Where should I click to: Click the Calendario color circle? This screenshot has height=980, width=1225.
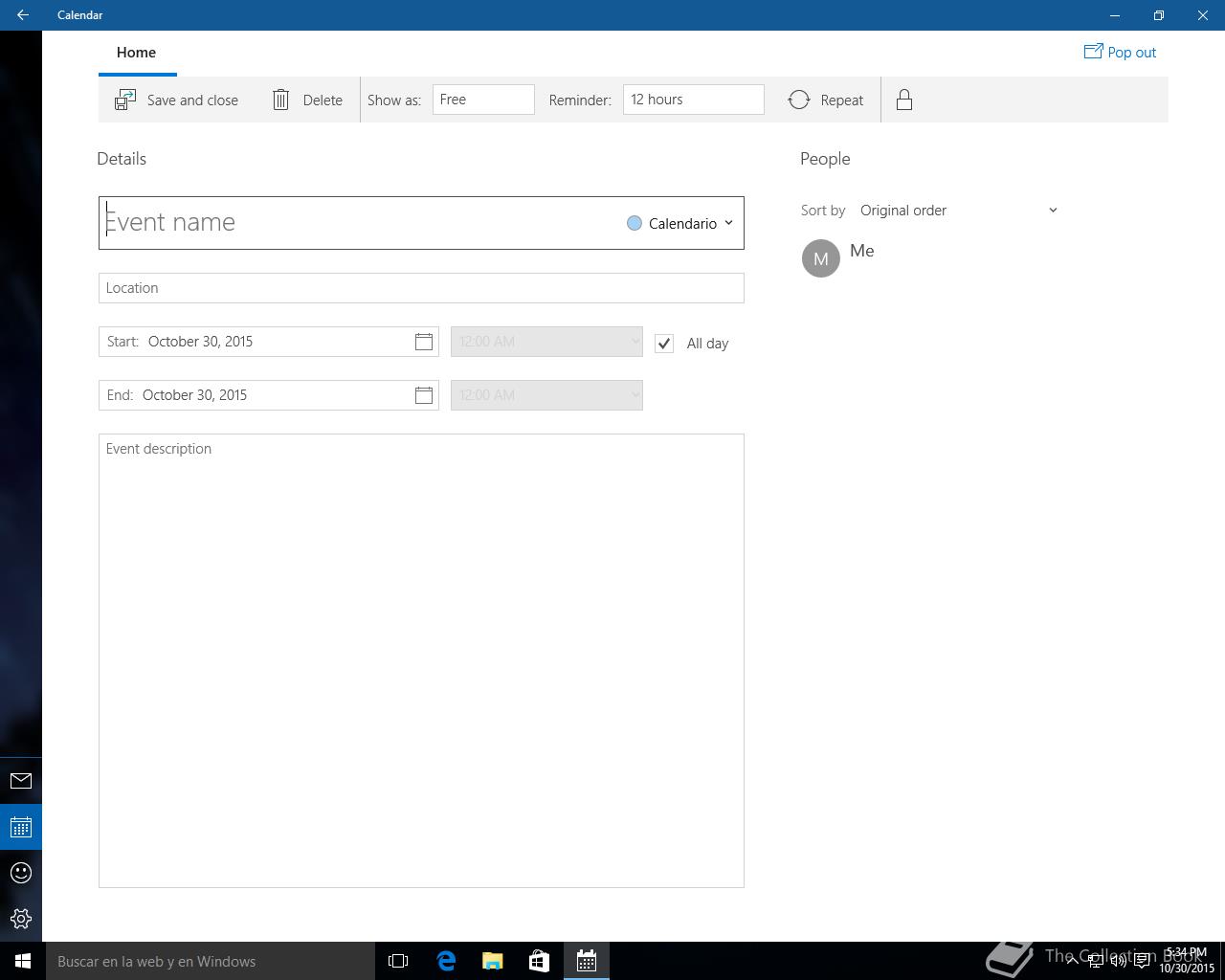(634, 223)
